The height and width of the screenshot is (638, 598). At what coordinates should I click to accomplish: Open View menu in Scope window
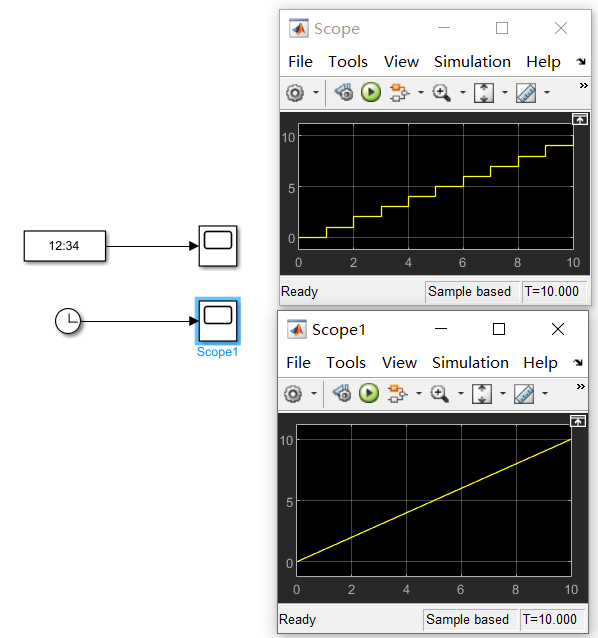point(401,62)
